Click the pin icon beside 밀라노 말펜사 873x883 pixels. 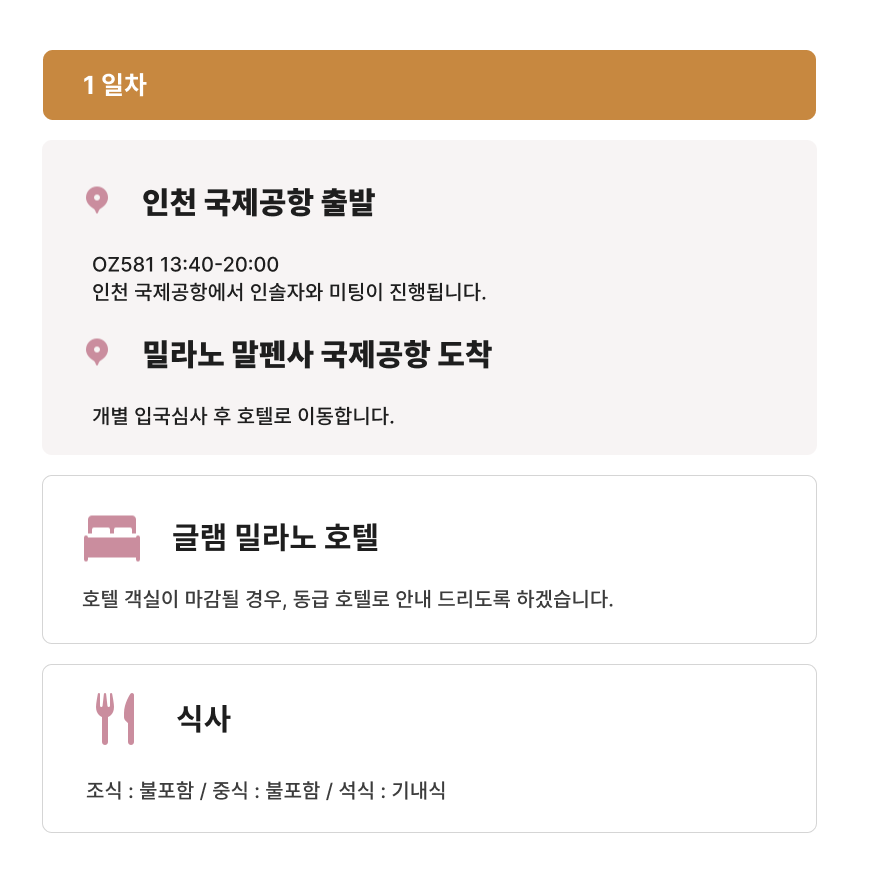(x=96, y=352)
